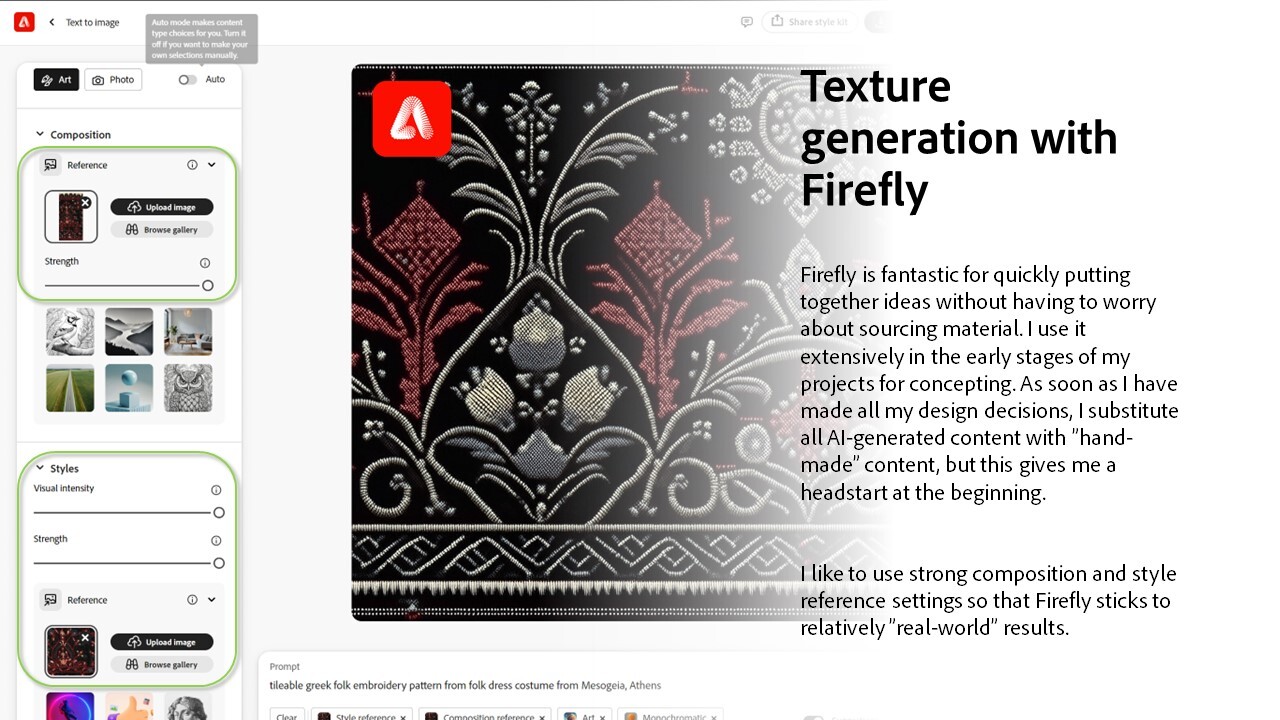Screen dimensions: 1280x720
Task: Expand the Composition Reference dropdown chevron
Action: [x=212, y=165]
